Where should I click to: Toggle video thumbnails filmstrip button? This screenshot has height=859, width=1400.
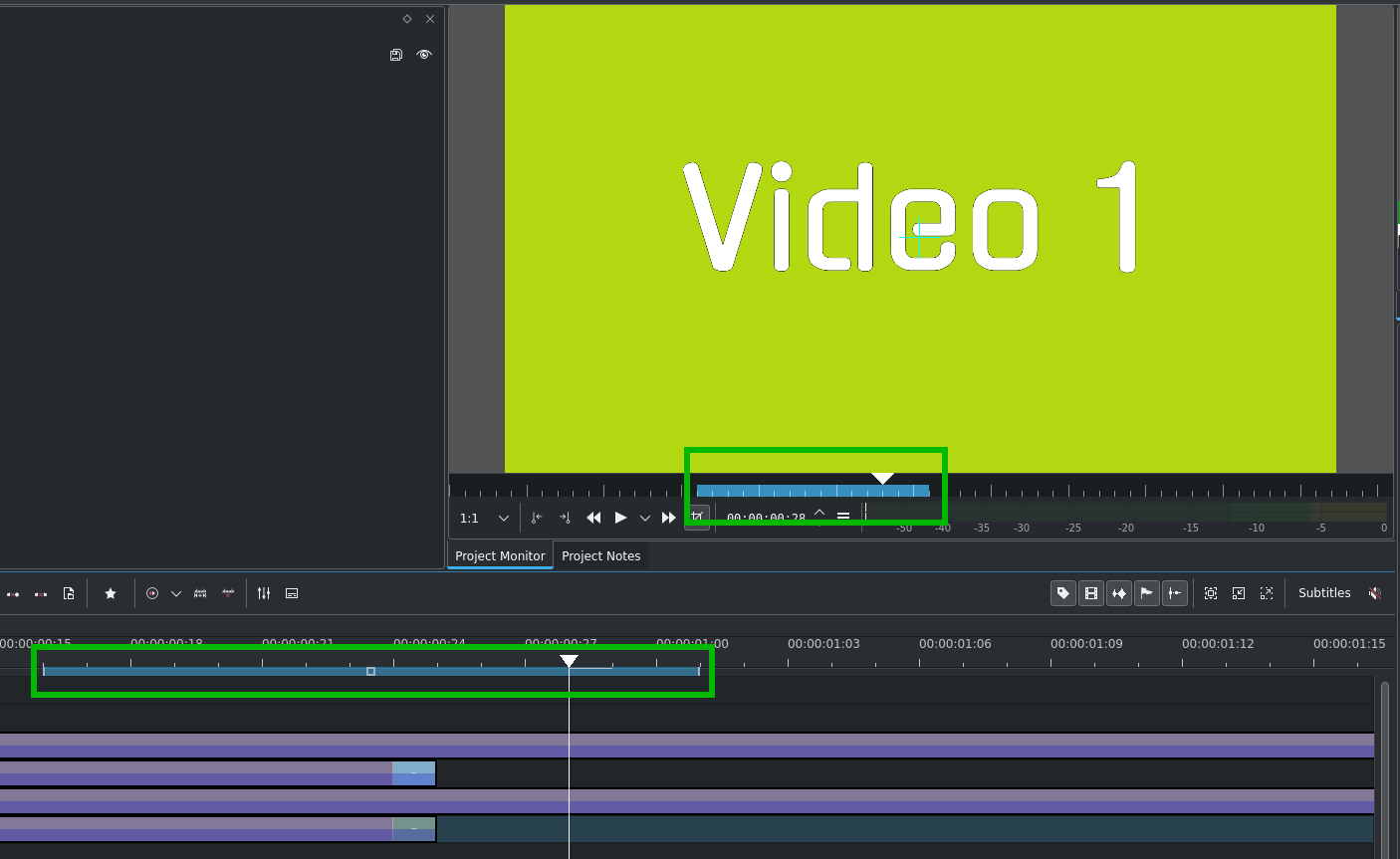pyautogui.click(x=1091, y=593)
